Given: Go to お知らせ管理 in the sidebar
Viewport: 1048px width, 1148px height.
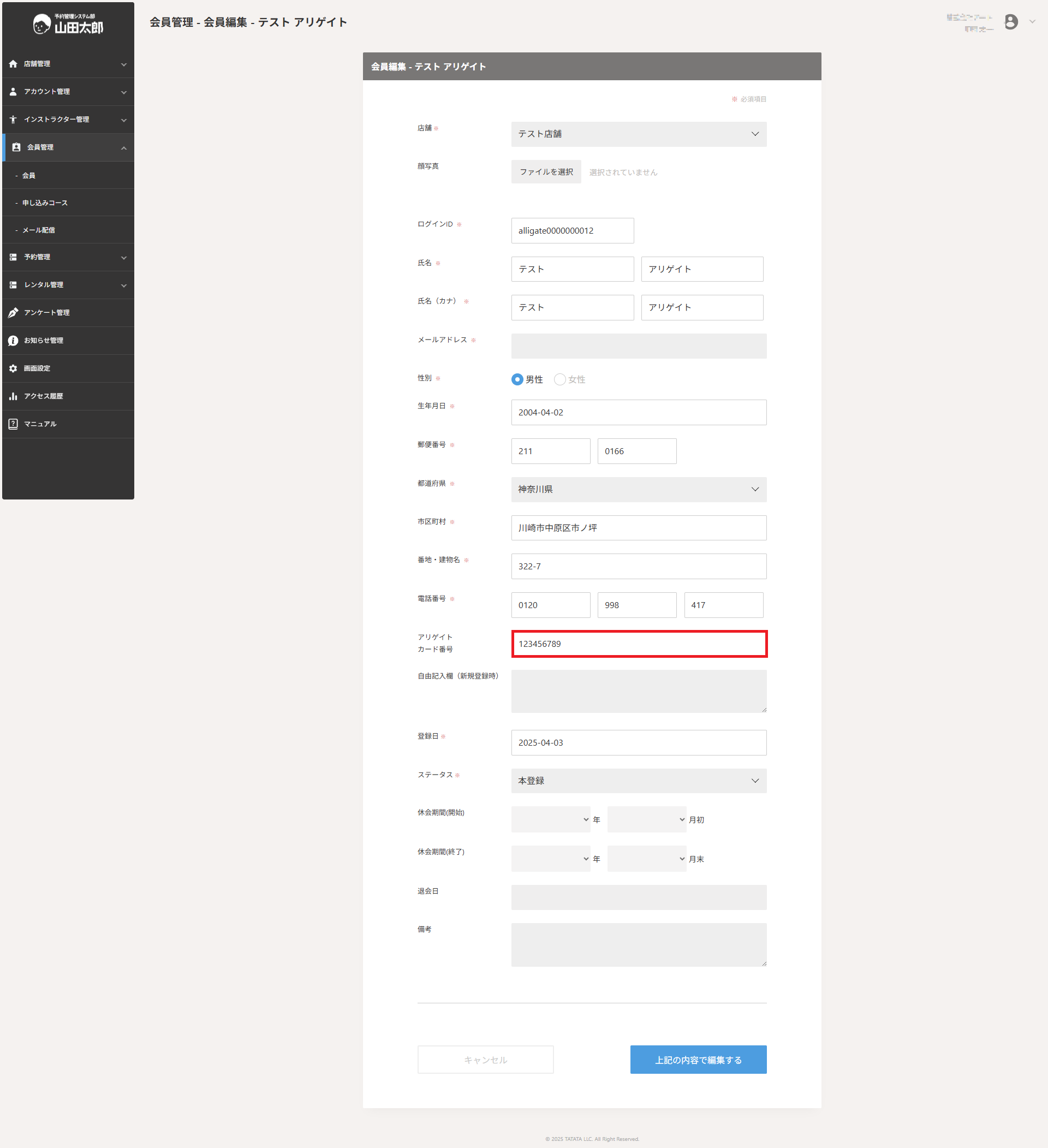Looking at the screenshot, I should (x=68, y=341).
